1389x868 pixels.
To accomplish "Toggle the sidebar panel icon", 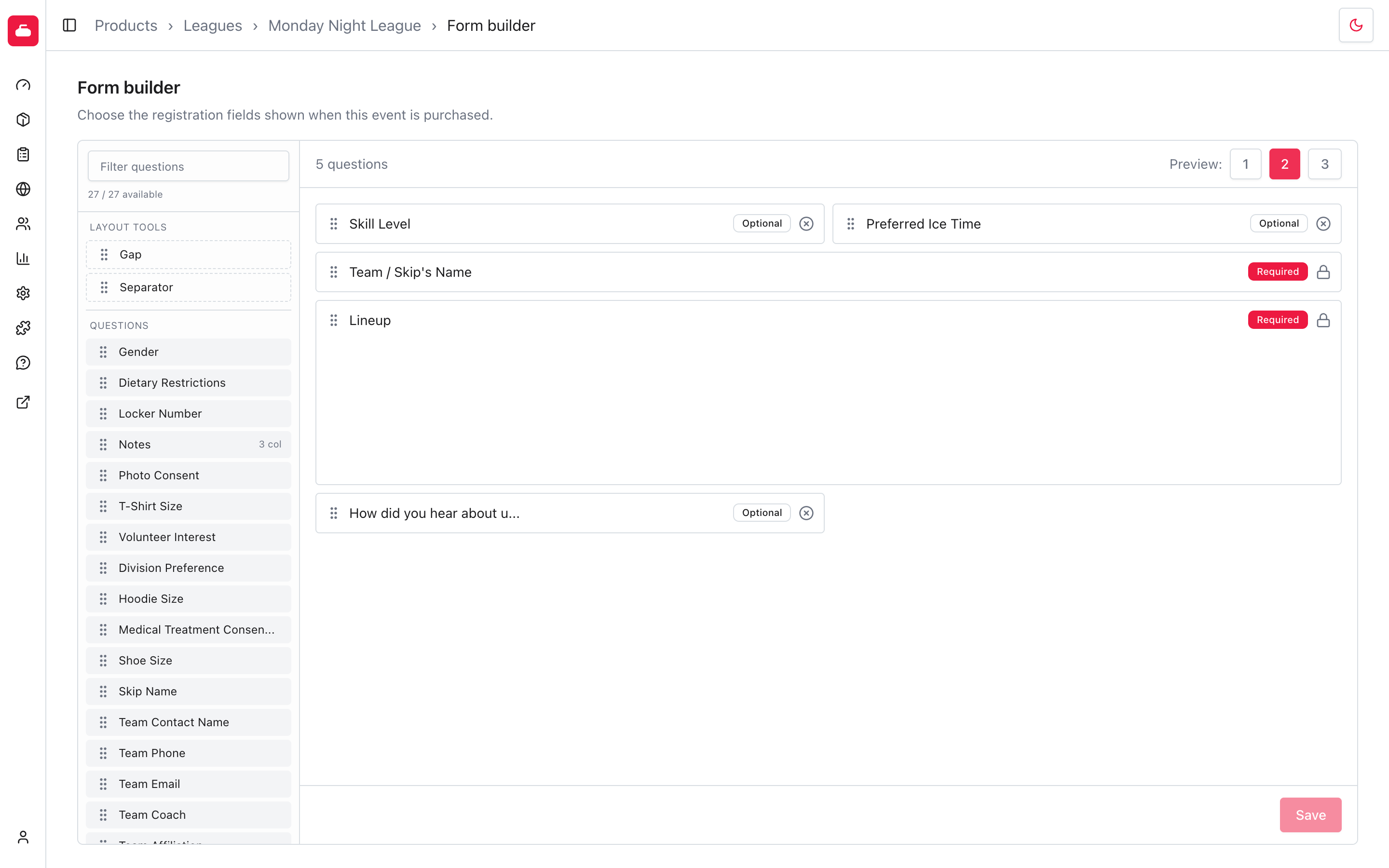I will point(69,25).
